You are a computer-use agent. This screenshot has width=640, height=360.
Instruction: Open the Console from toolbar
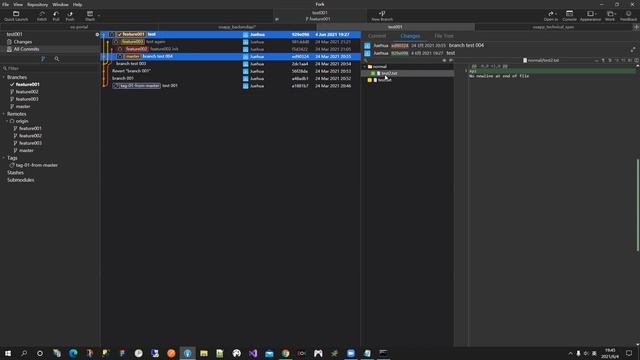point(569,16)
